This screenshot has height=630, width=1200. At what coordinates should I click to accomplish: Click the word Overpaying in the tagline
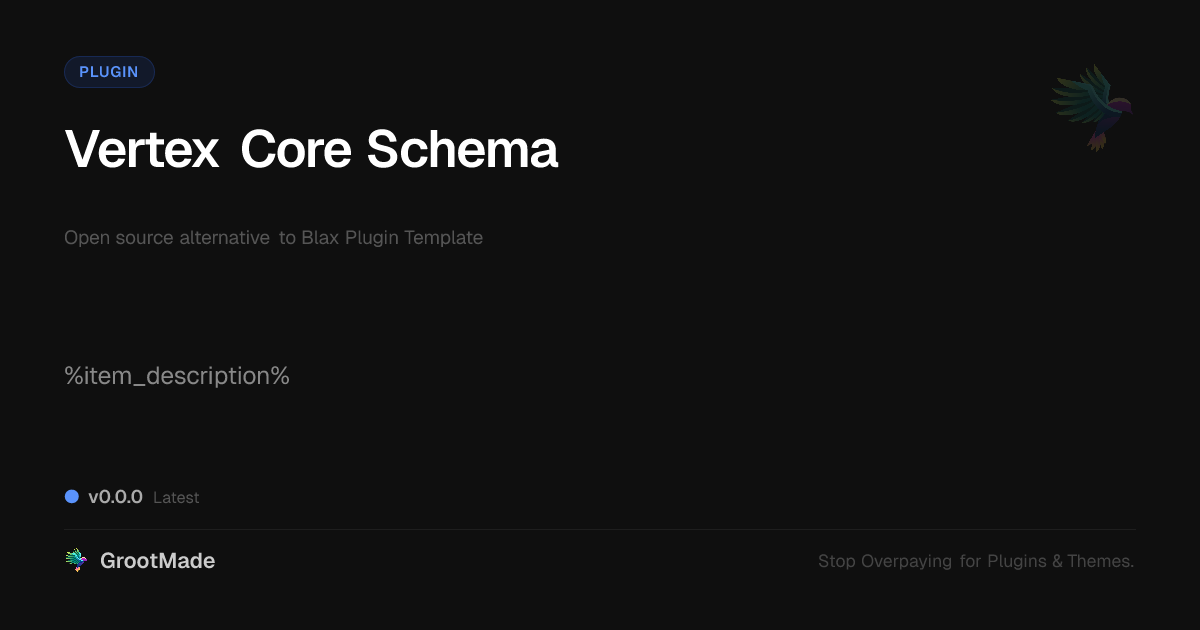click(906, 561)
